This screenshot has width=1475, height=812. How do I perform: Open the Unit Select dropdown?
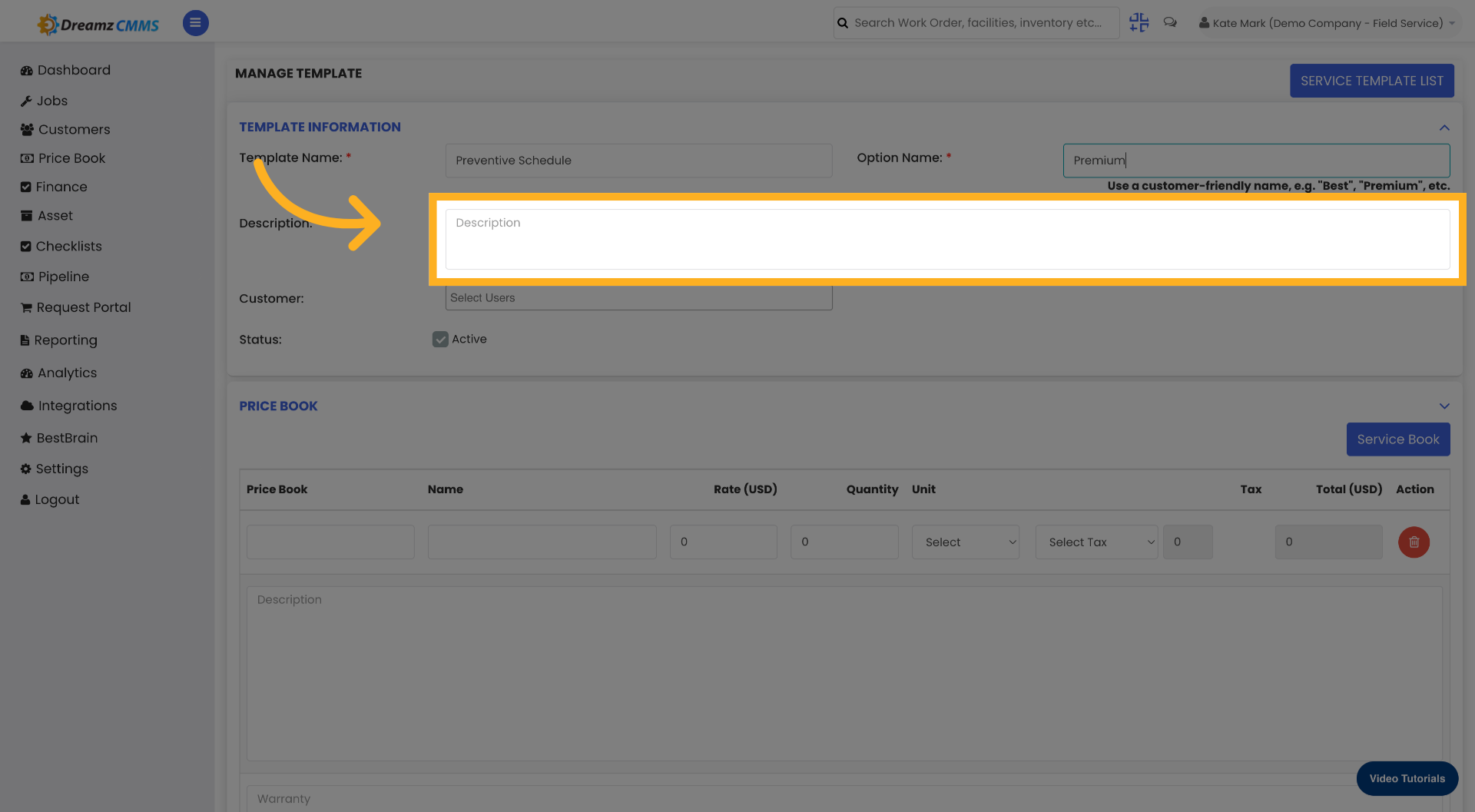pos(965,542)
